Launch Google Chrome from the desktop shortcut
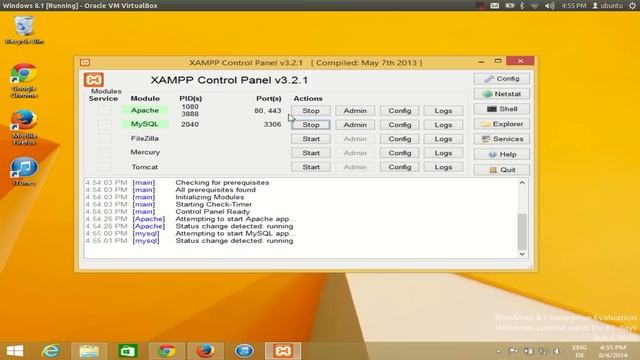The height and width of the screenshot is (360, 640). (24, 80)
